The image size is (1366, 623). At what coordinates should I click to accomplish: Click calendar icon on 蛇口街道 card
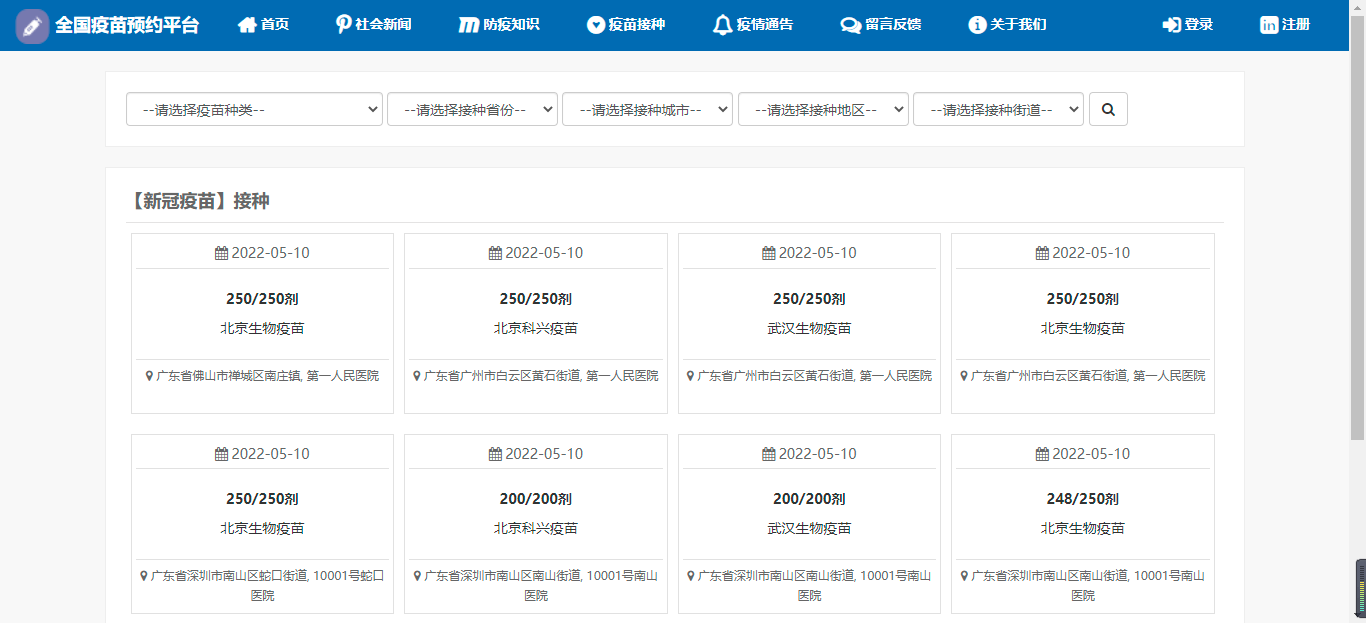click(221, 454)
